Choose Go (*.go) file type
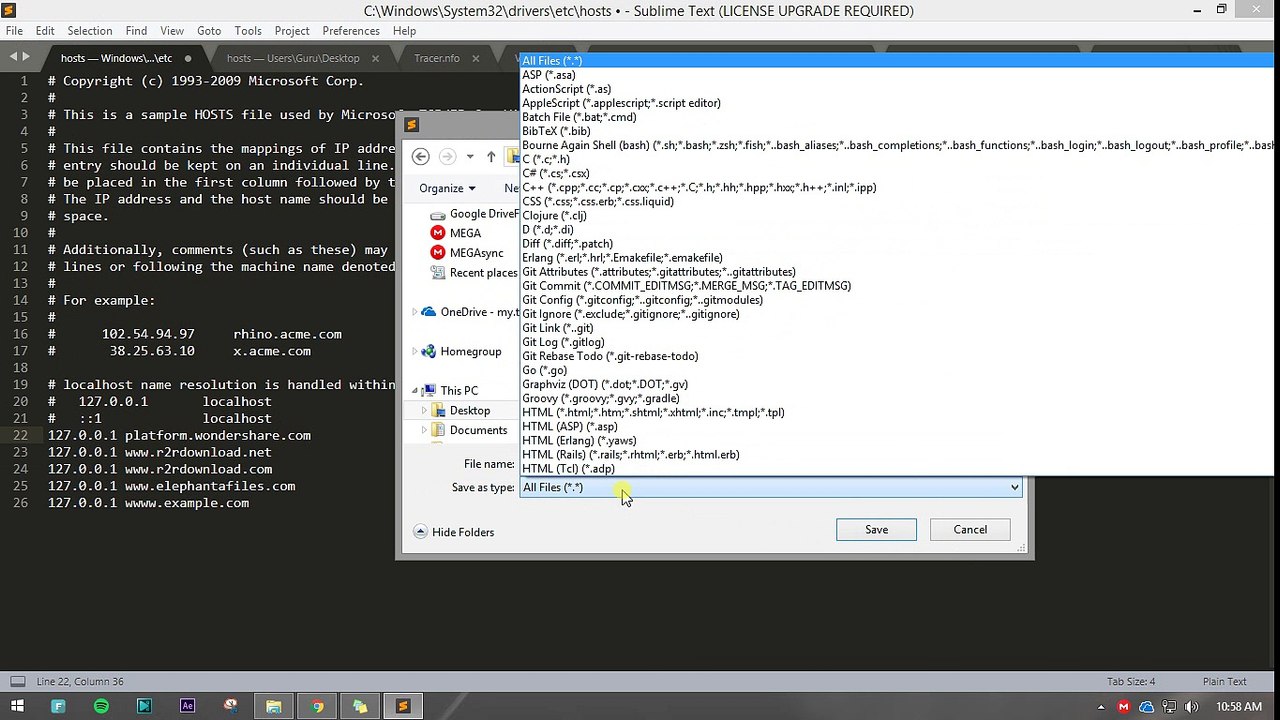The height and width of the screenshot is (720, 1280). pyautogui.click(x=896, y=370)
